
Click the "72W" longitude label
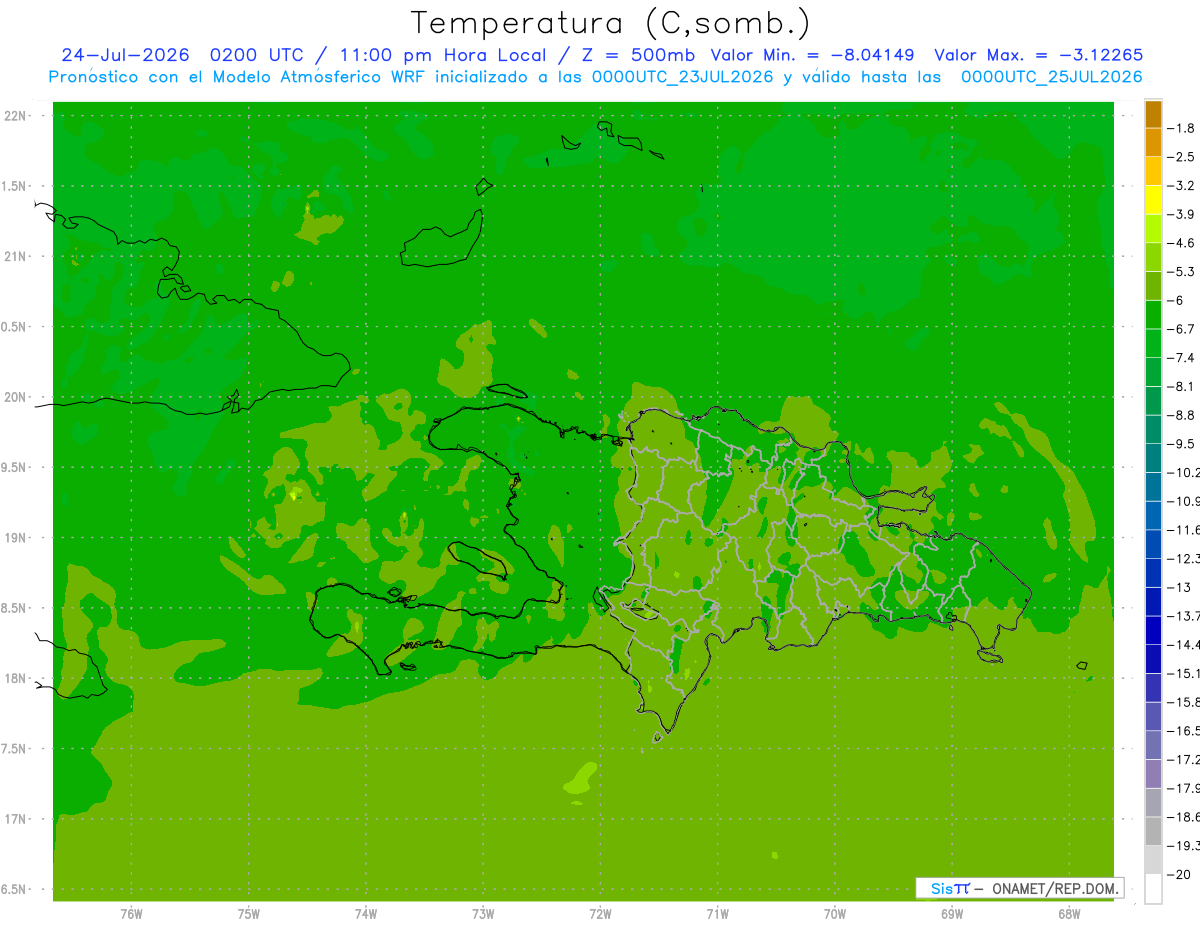tap(600, 913)
